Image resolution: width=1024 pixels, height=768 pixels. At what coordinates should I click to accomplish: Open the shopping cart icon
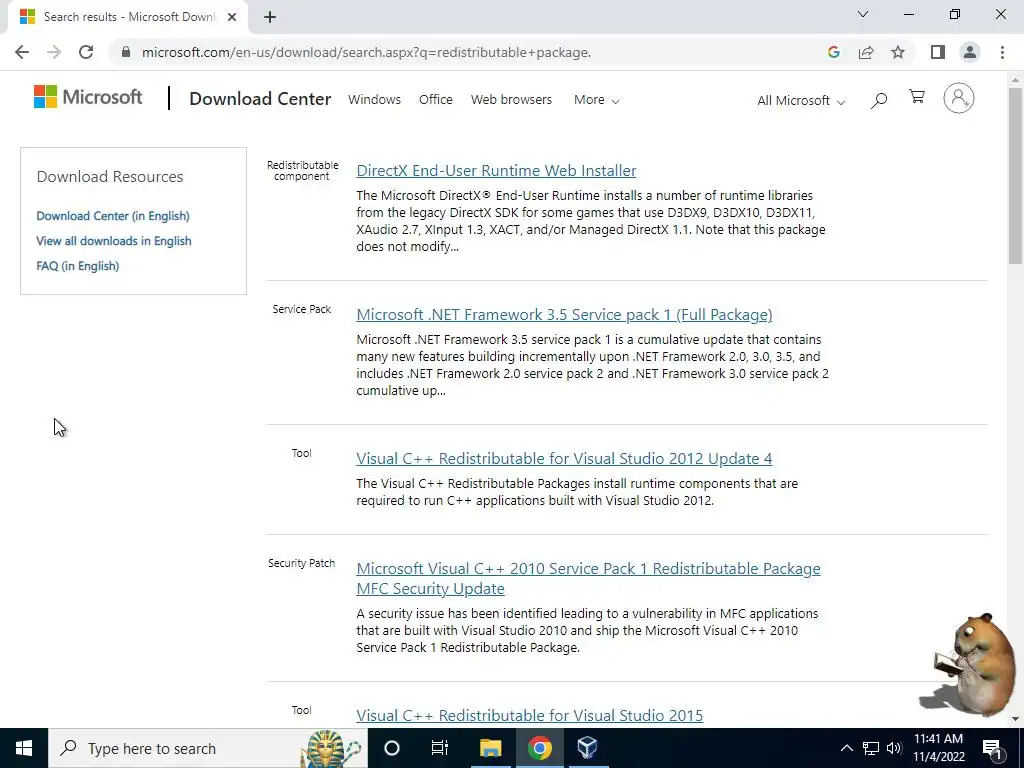point(917,97)
